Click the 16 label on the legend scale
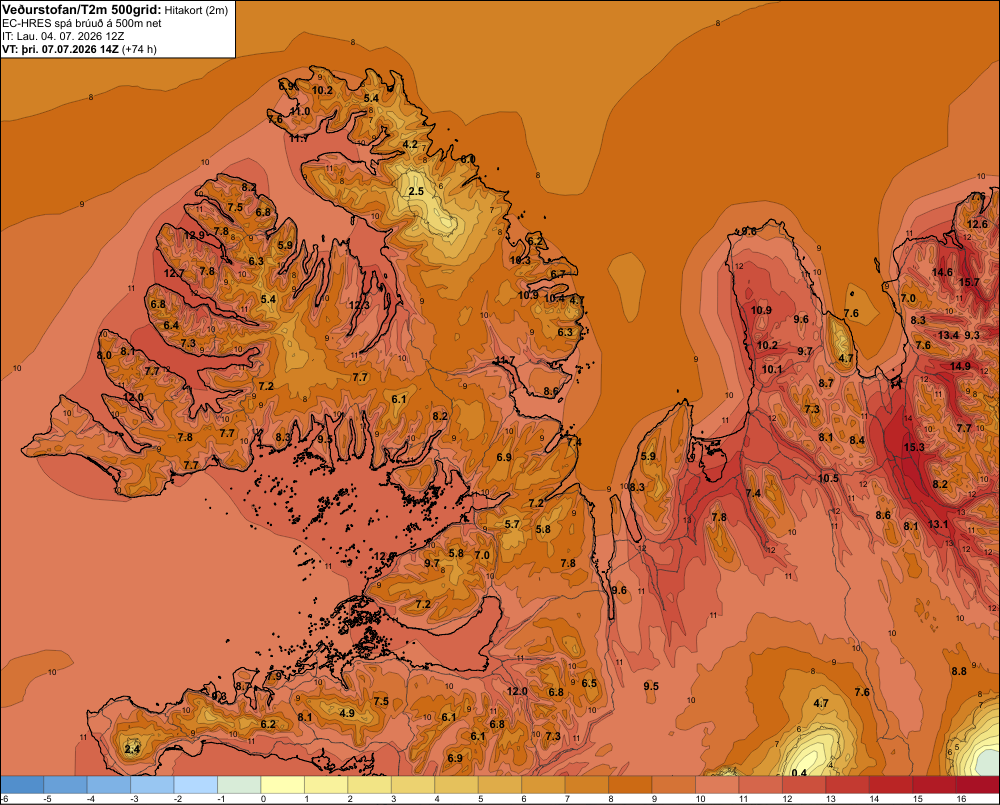Screen dimensions: 1000x805 point(962,799)
